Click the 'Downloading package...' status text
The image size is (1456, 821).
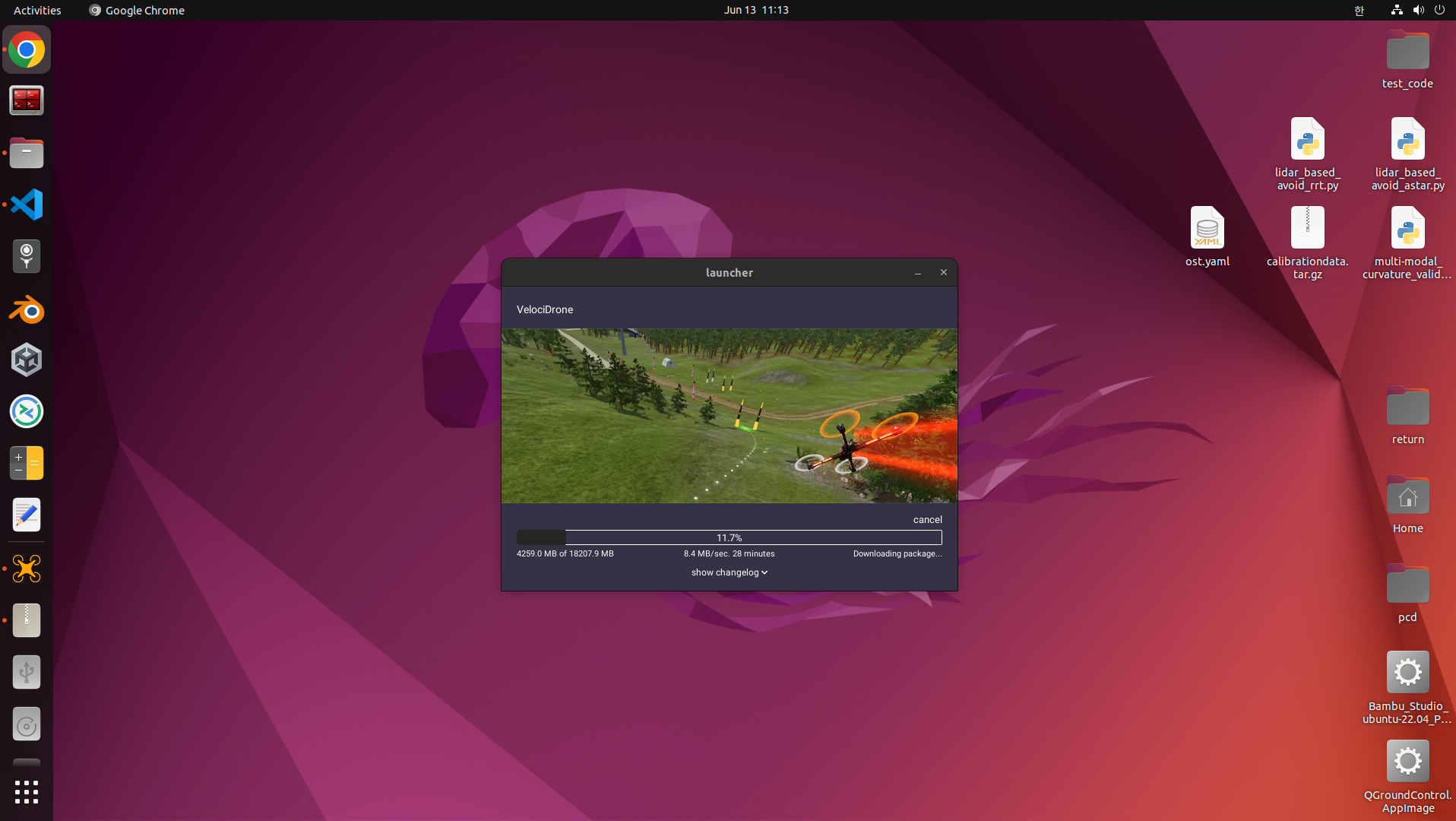[x=897, y=553]
